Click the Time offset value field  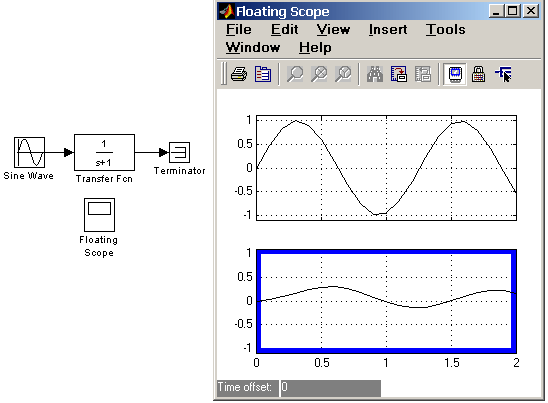330,388
